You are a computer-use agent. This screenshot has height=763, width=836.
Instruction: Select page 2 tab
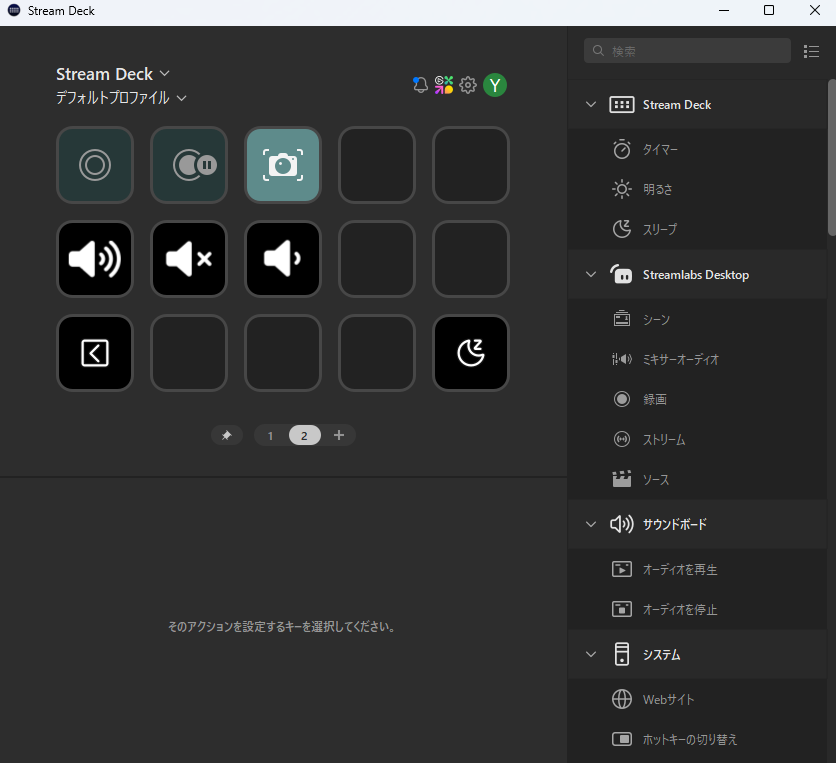pyautogui.click(x=304, y=436)
